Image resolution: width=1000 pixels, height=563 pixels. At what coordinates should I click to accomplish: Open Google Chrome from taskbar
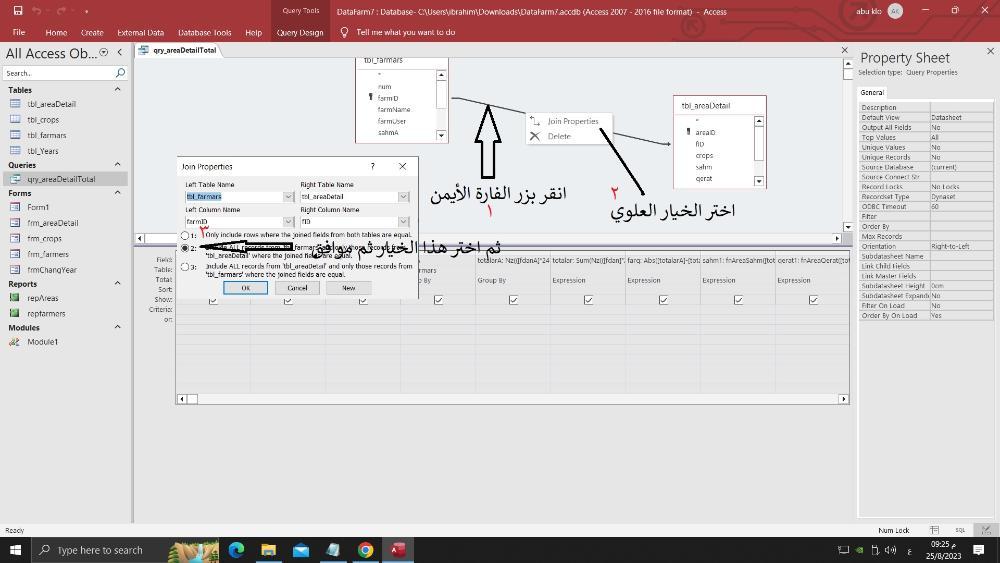point(365,550)
